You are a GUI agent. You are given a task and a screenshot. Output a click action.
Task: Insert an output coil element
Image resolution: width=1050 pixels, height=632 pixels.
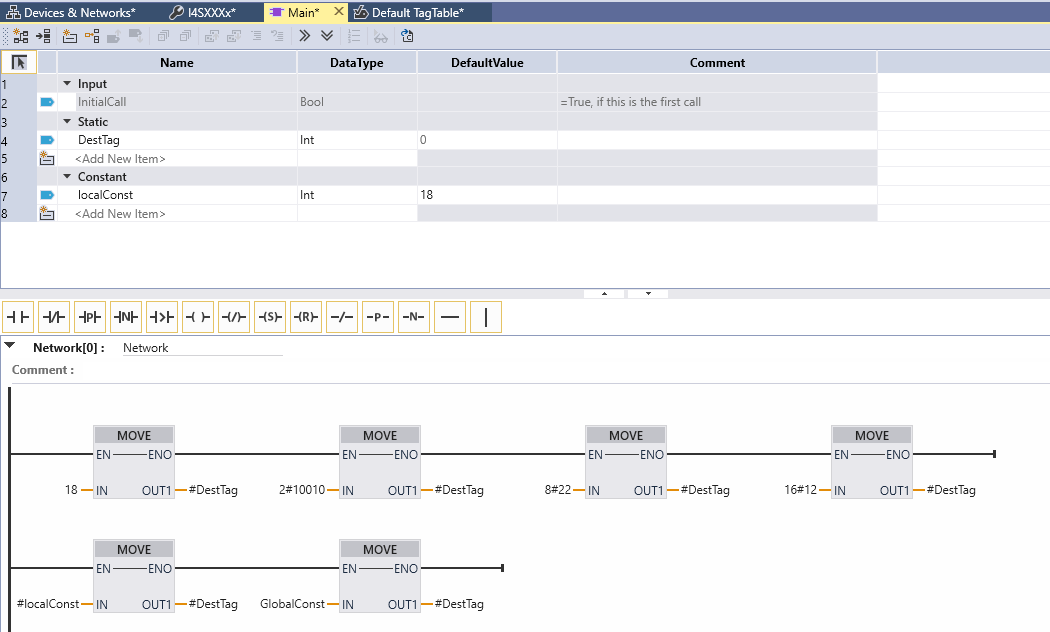pyautogui.click(x=198, y=318)
